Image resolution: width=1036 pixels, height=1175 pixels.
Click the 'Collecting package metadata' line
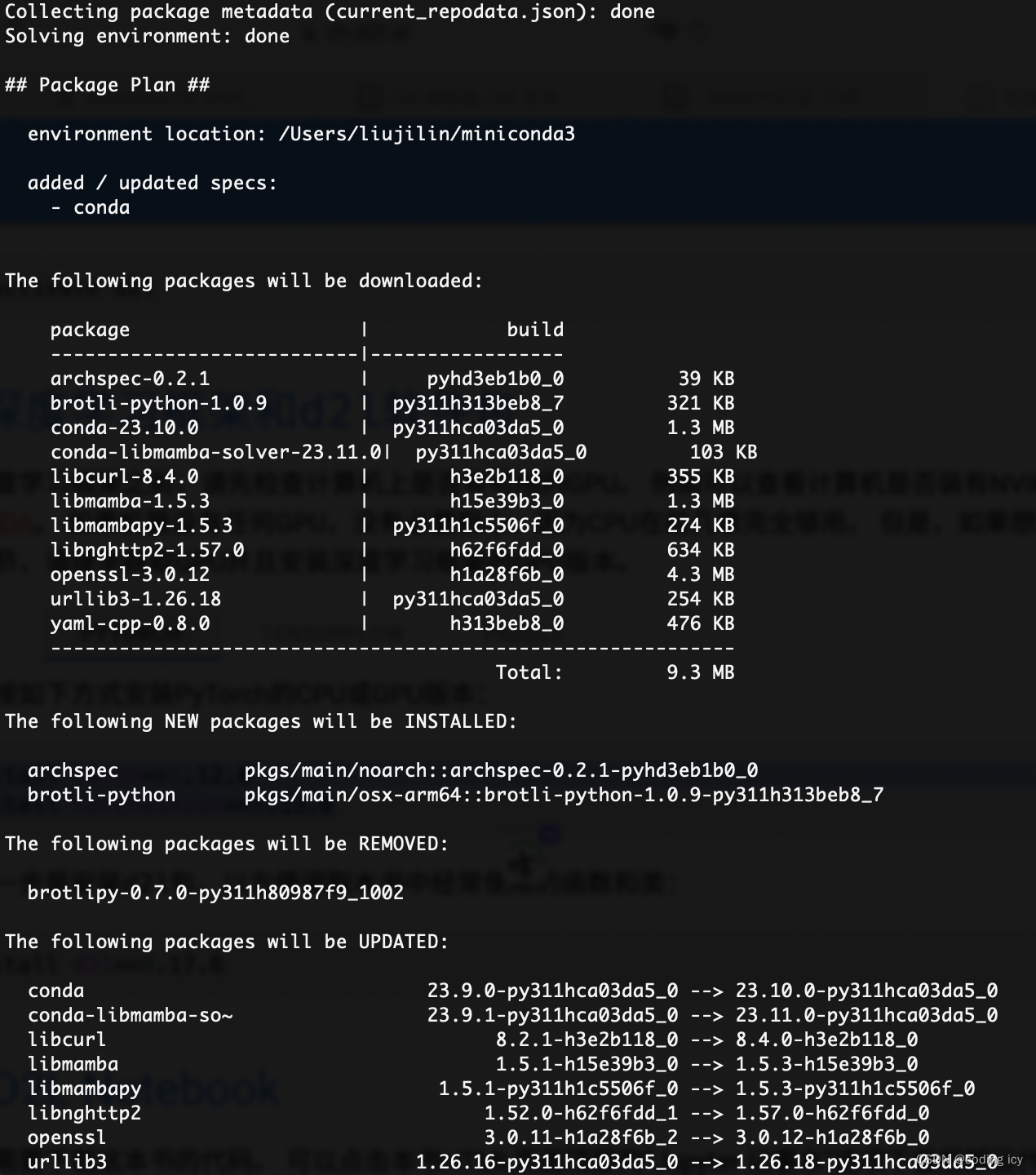330,12
